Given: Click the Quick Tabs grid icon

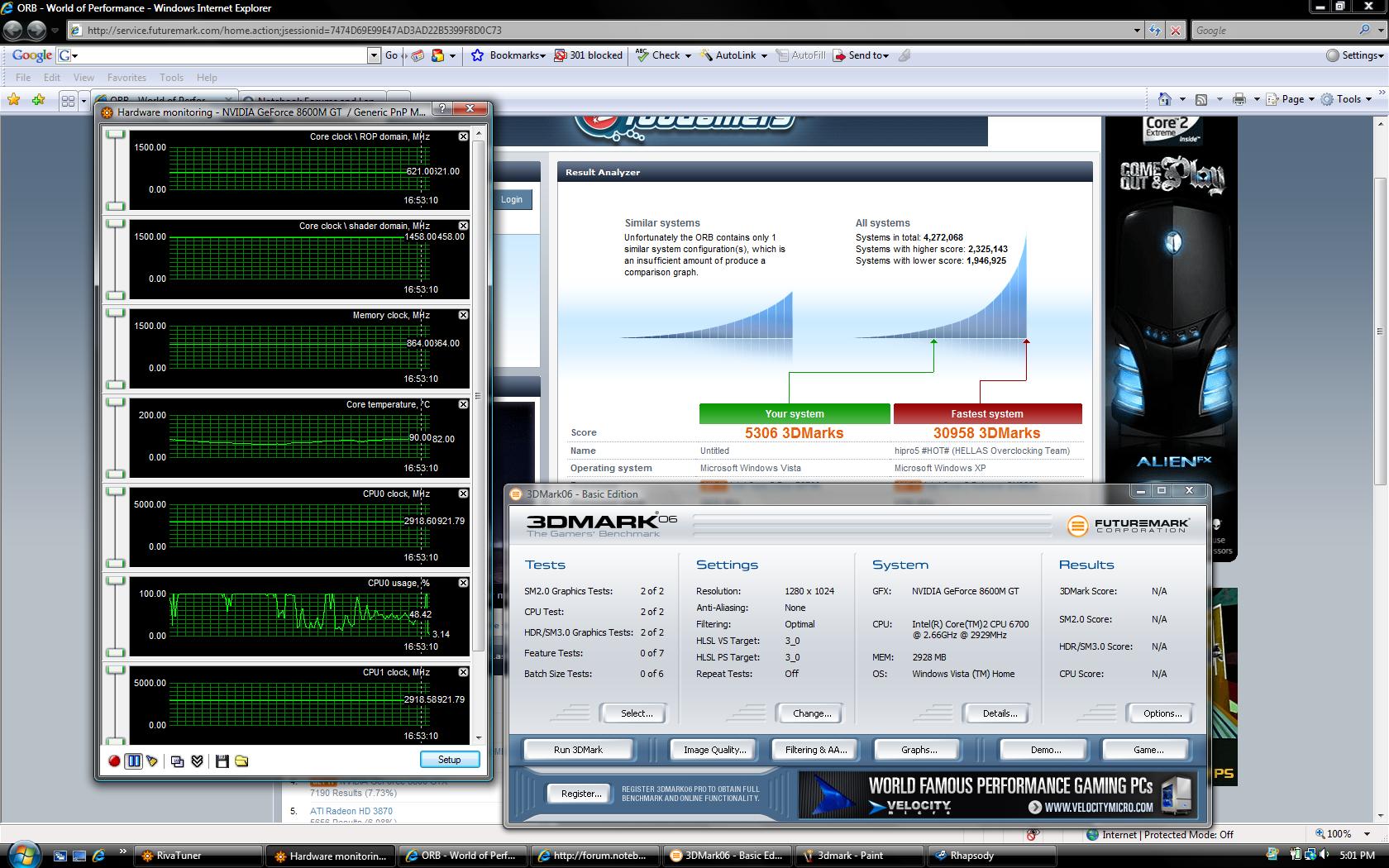Looking at the screenshot, I should point(68,100).
